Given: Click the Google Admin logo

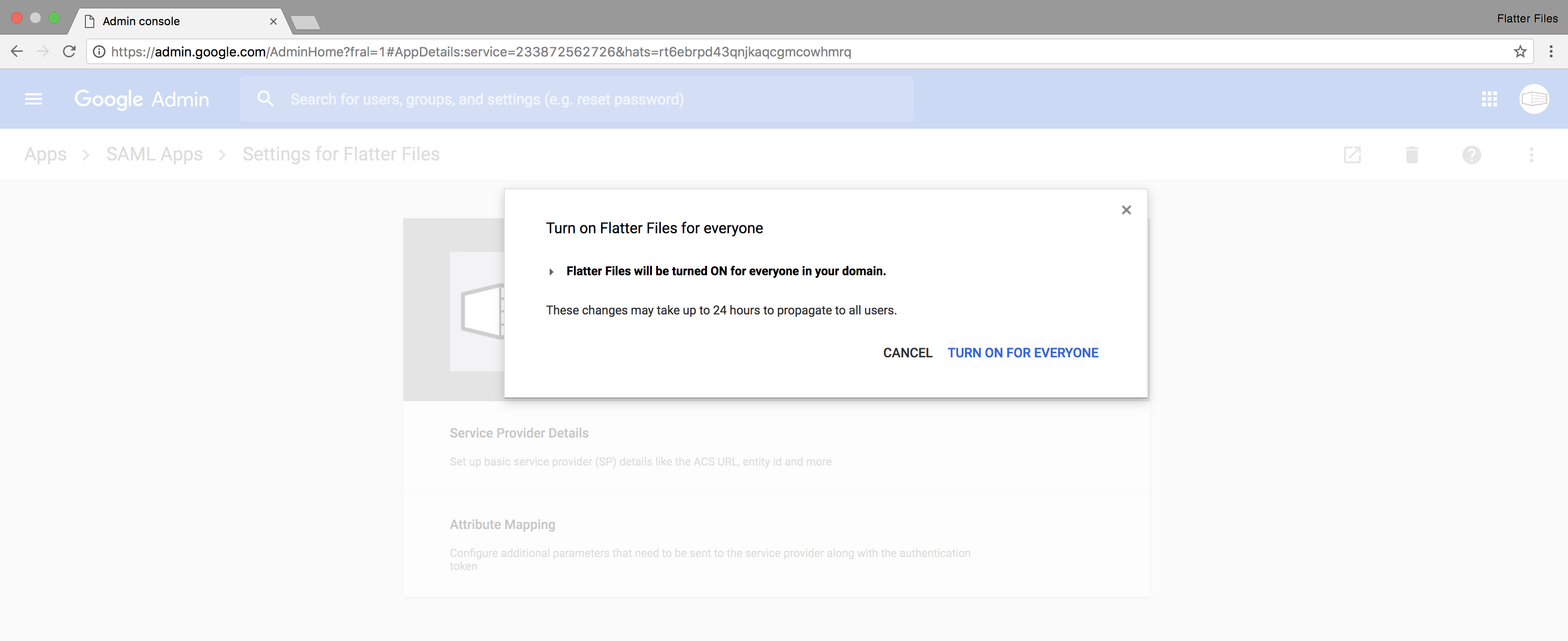Looking at the screenshot, I should [x=141, y=98].
